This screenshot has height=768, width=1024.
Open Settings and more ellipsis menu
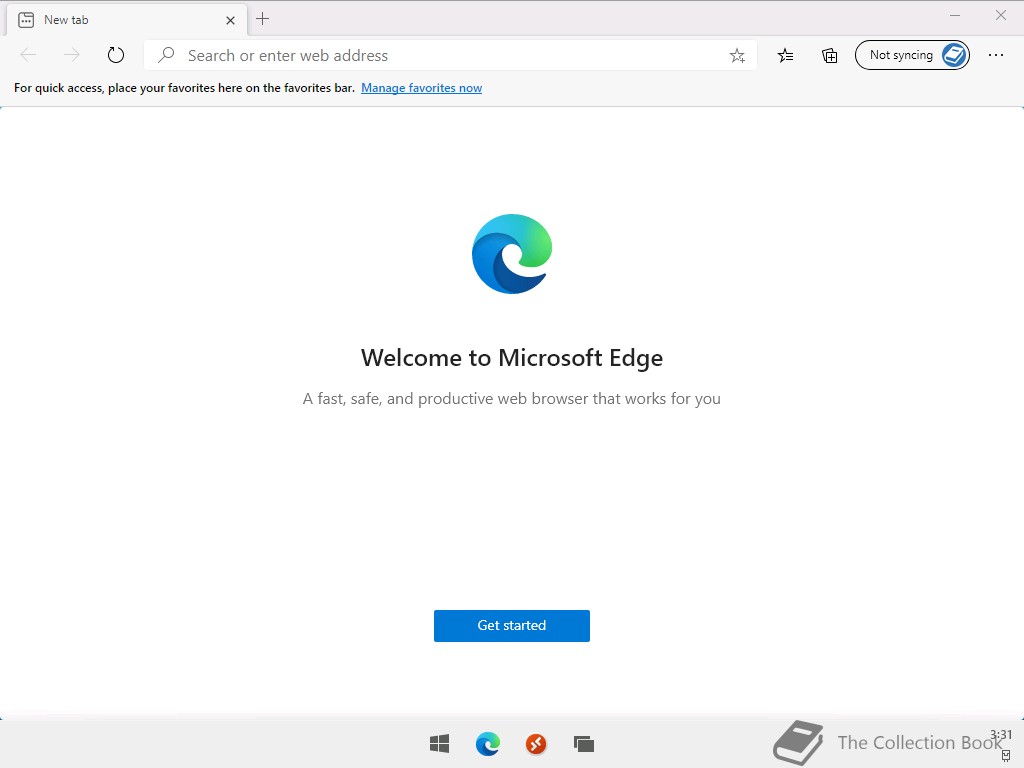click(996, 56)
